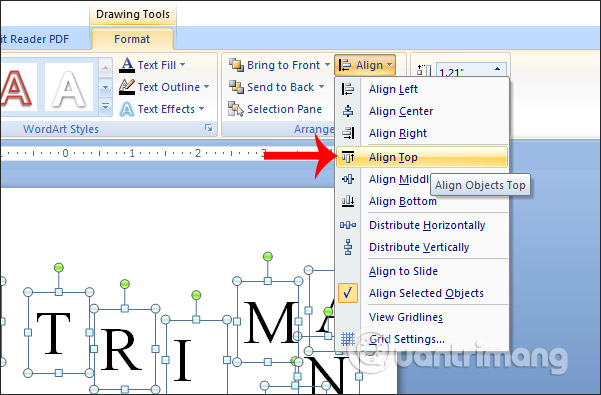Click the Align Left icon
Viewport: 601px width, 395px height.
pyautogui.click(x=348, y=89)
